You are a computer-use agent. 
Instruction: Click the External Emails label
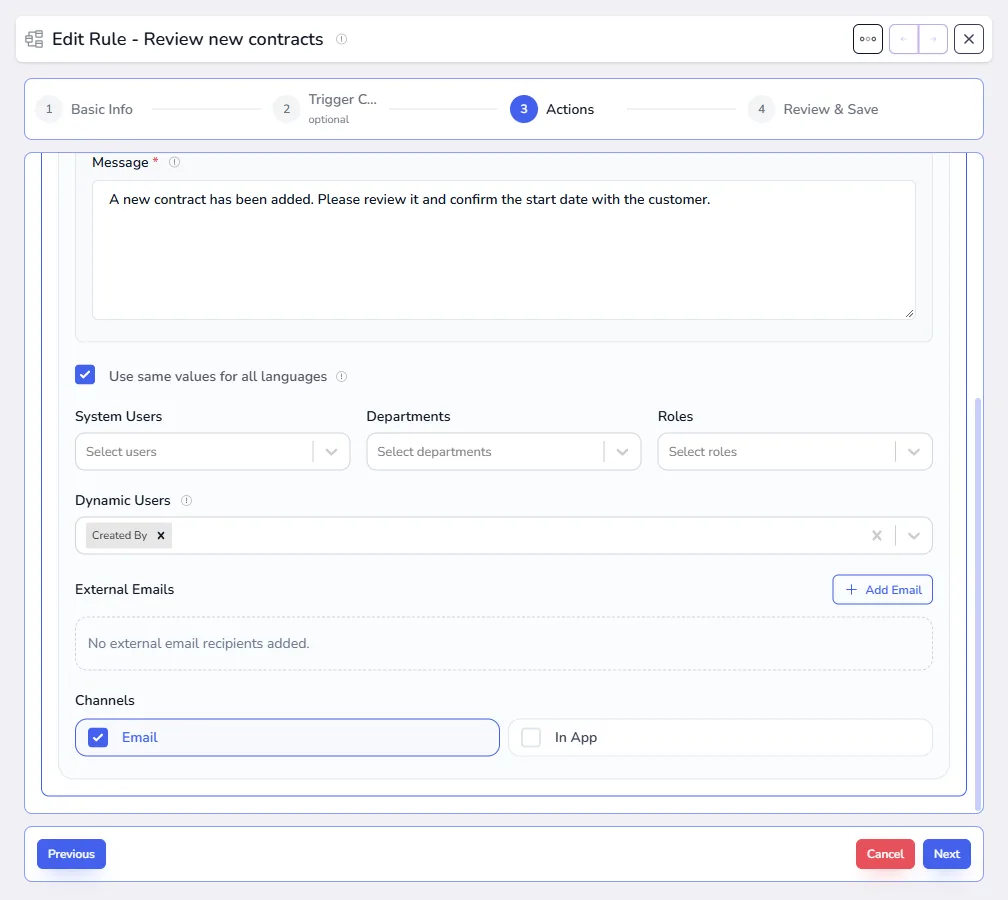click(x=125, y=590)
